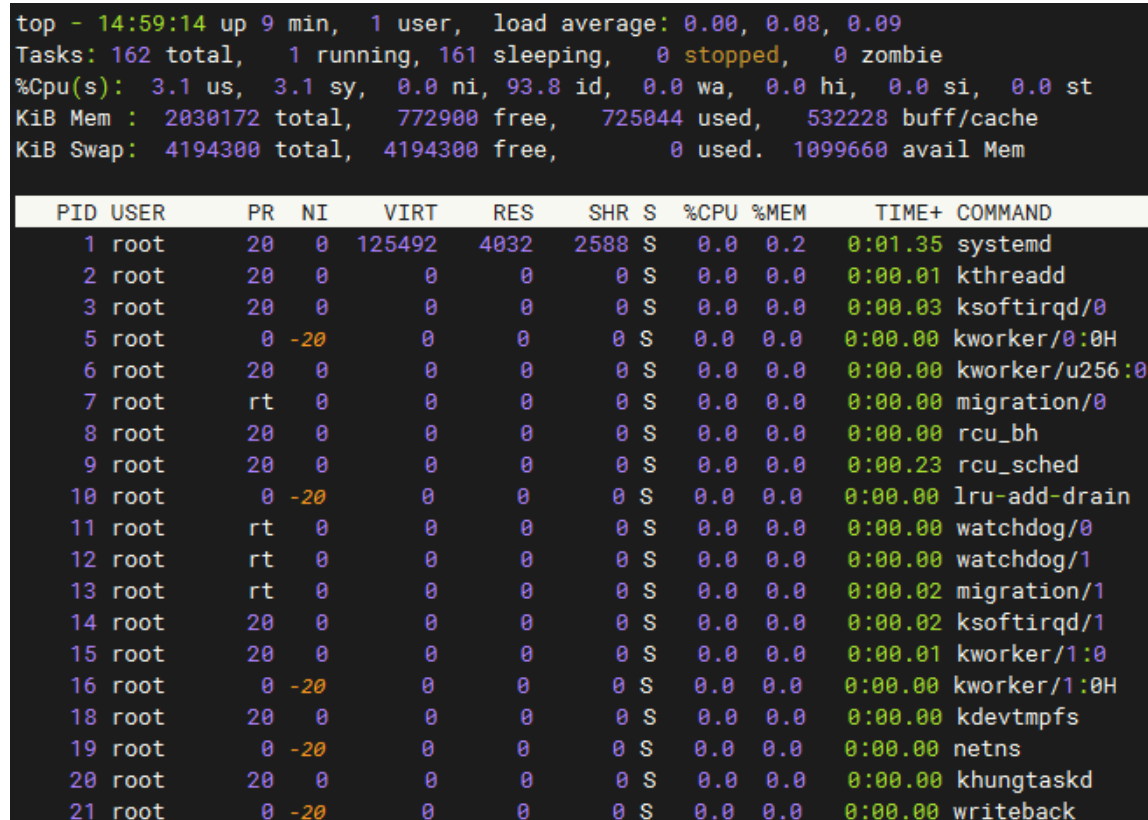The width and height of the screenshot is (1148, 820).
Task: Click the kworker/u256:0 command
Action: [x=1051, y=370]
